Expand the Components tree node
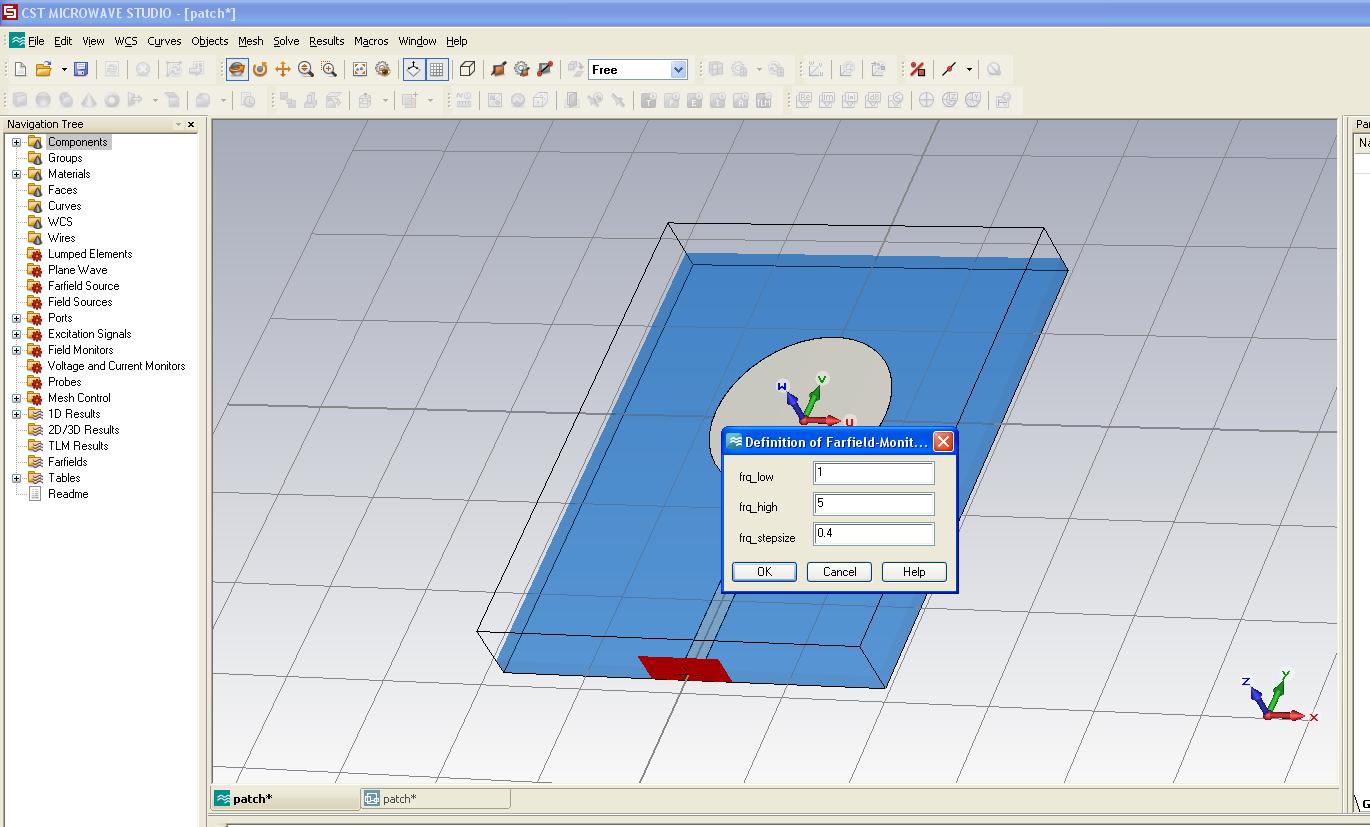The width and height of the screenshot is (1370, 827). point(16,142)
